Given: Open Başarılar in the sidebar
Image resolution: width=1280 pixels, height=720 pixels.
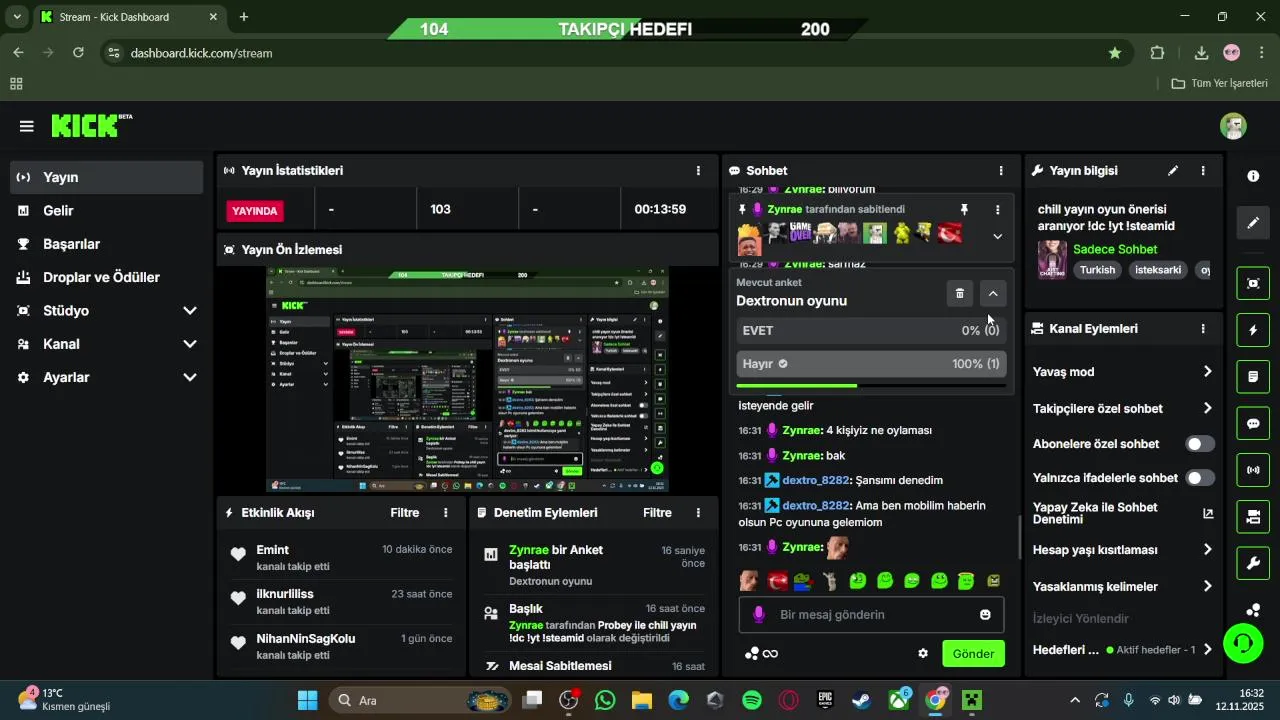Looking at the screenshot, I should click(107, 244).
